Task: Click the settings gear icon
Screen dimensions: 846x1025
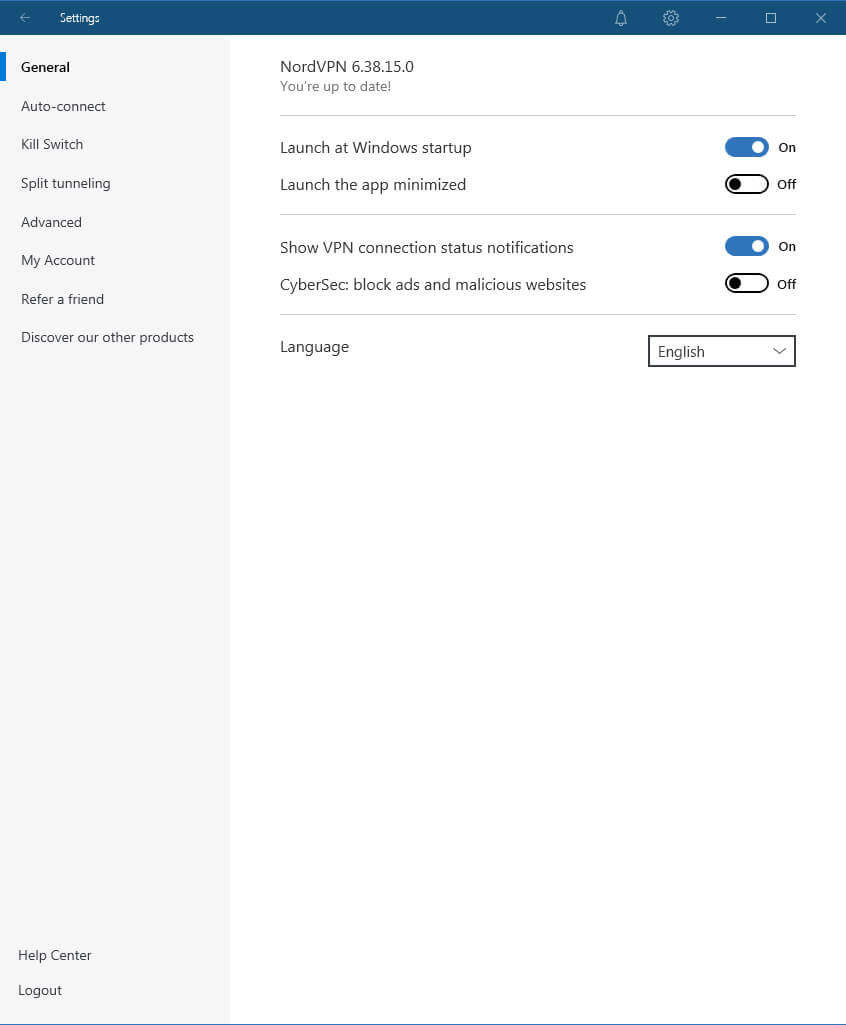Action: (x=671, y=18)
